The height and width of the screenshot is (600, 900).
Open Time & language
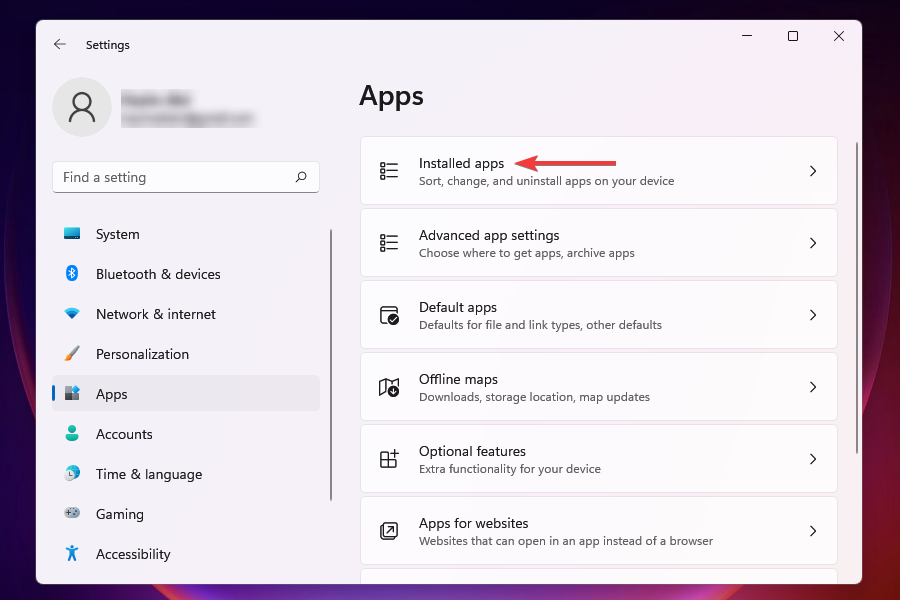(x=186, y=474)
